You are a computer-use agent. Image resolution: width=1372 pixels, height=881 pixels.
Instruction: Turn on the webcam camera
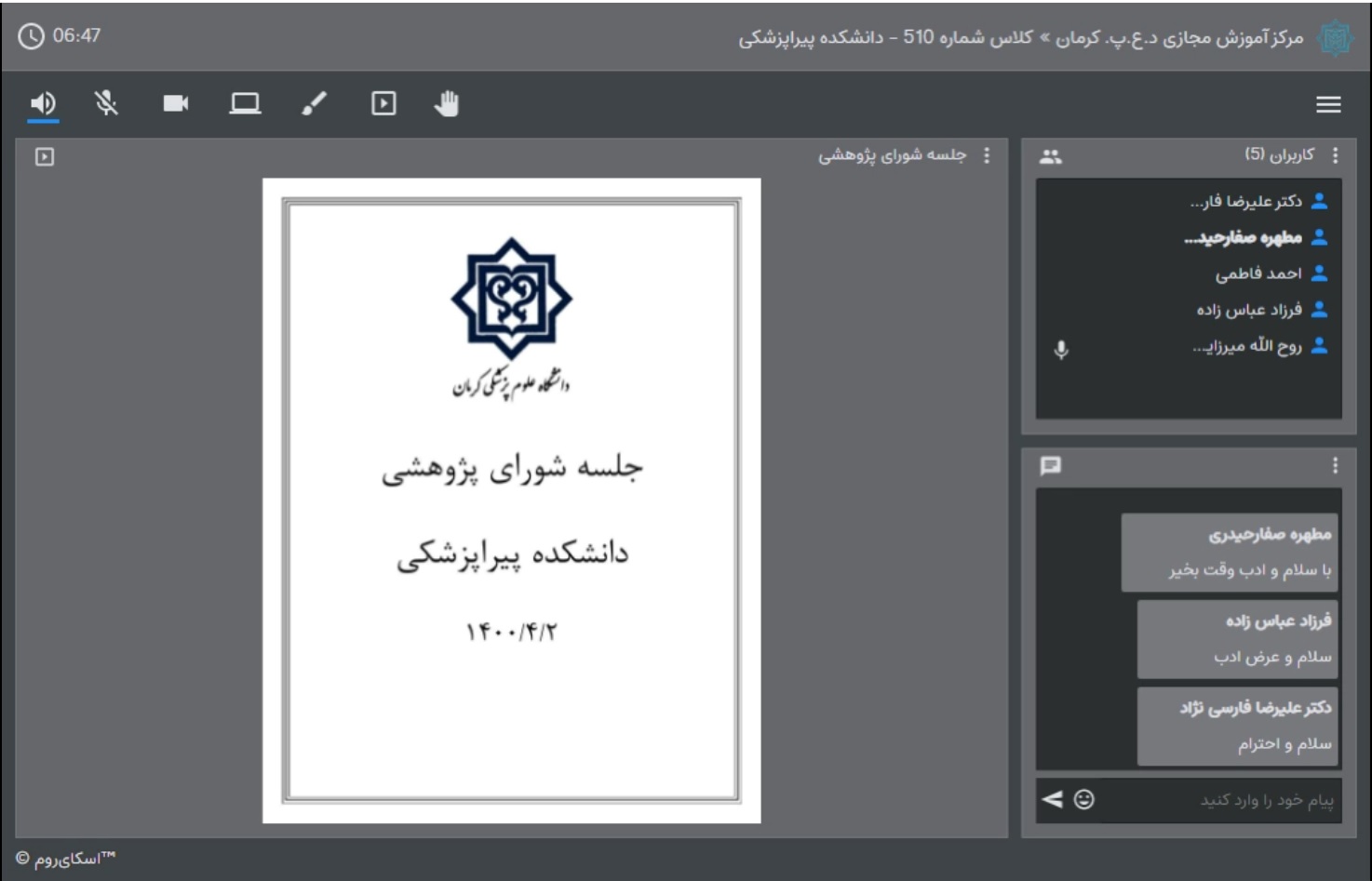(x=176, y=104)
